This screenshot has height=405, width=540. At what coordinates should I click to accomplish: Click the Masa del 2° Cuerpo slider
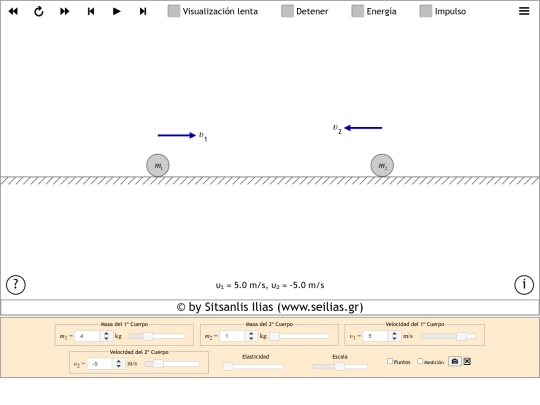point(299,336)
